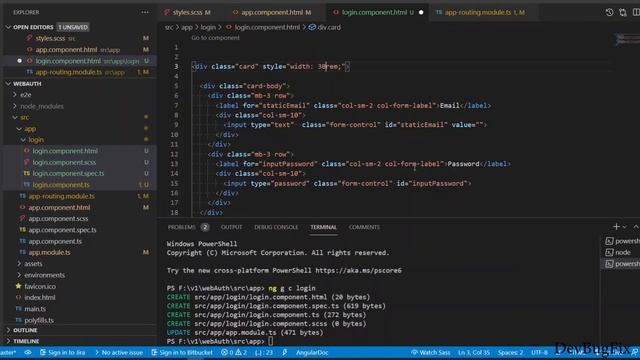Open errors and warnings count in status bar
Screen dimensions: 640x360
point(234,352)
